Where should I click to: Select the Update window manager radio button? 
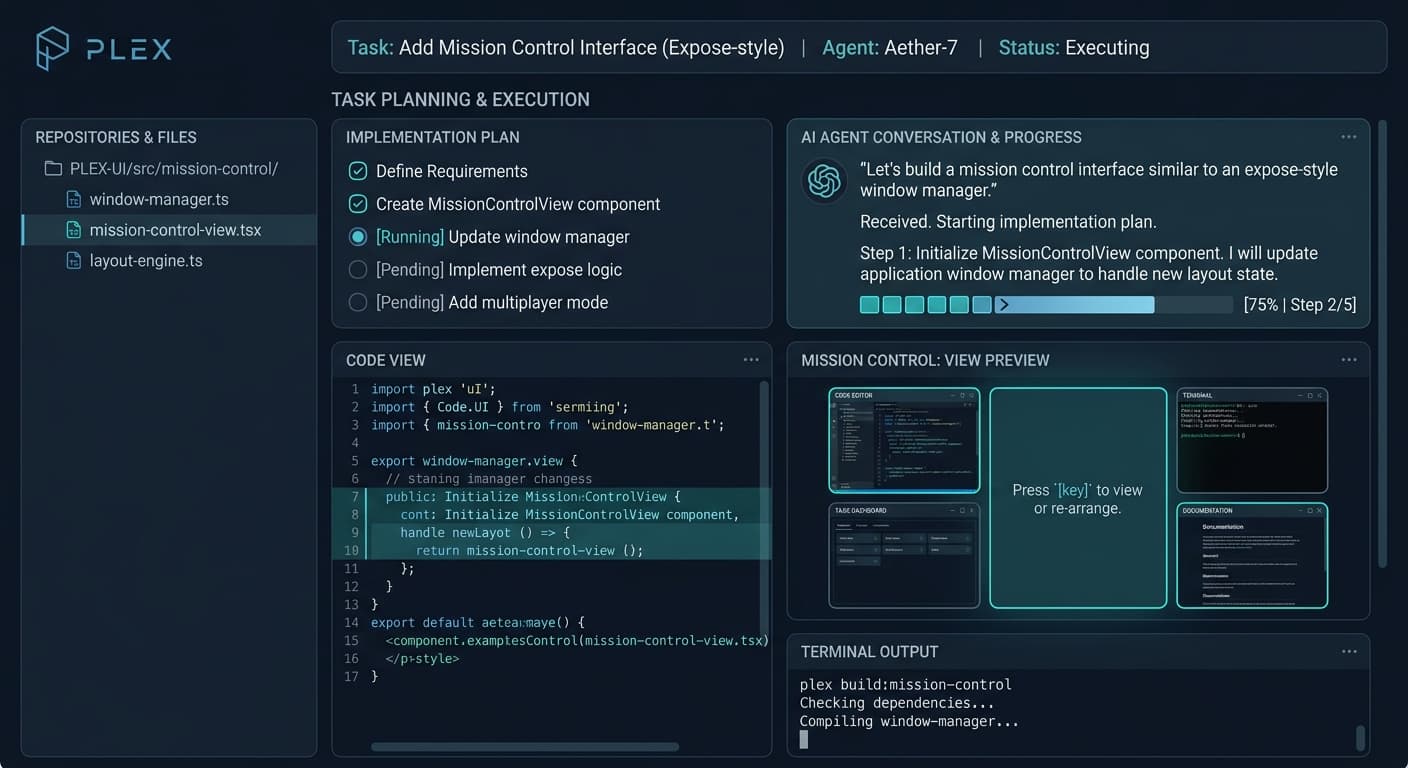click(358, 237)
